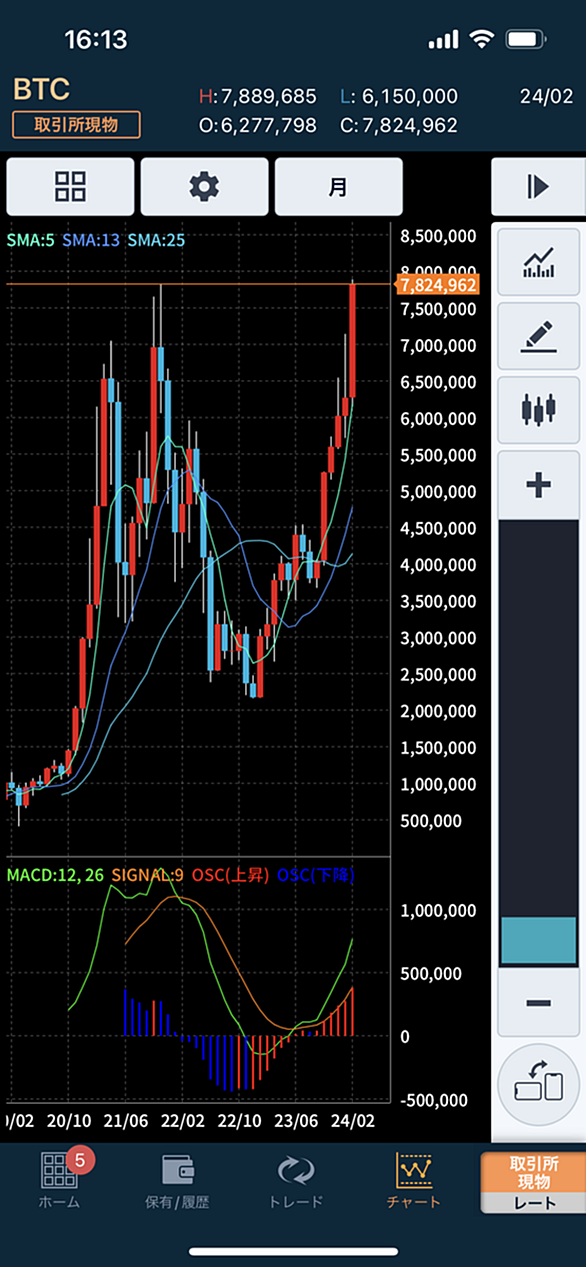Change the 月 monthly timeframe
586x1267 pixels.
coord(339,187)
